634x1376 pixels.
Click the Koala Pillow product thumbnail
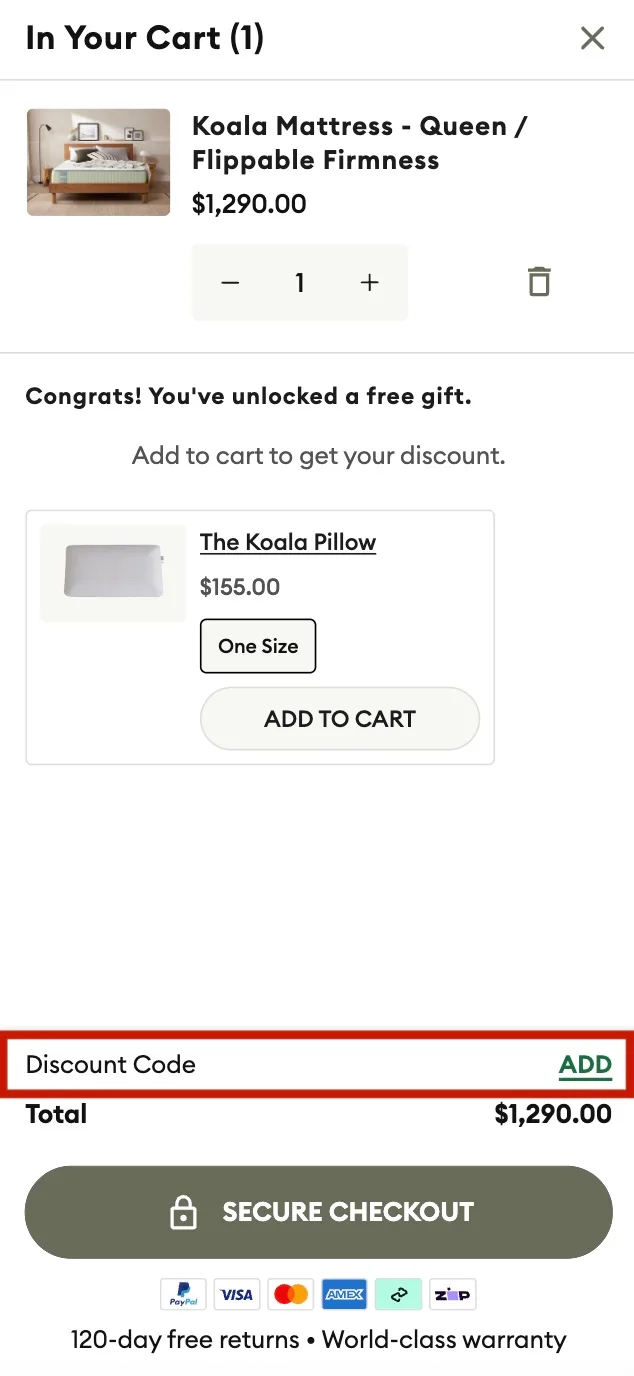click(112, 572)
